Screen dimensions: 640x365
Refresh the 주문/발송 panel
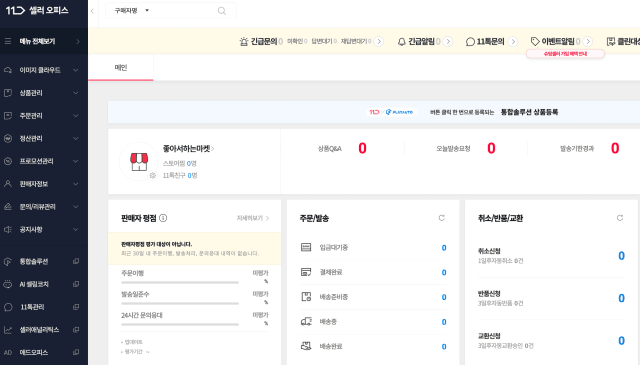442,218
